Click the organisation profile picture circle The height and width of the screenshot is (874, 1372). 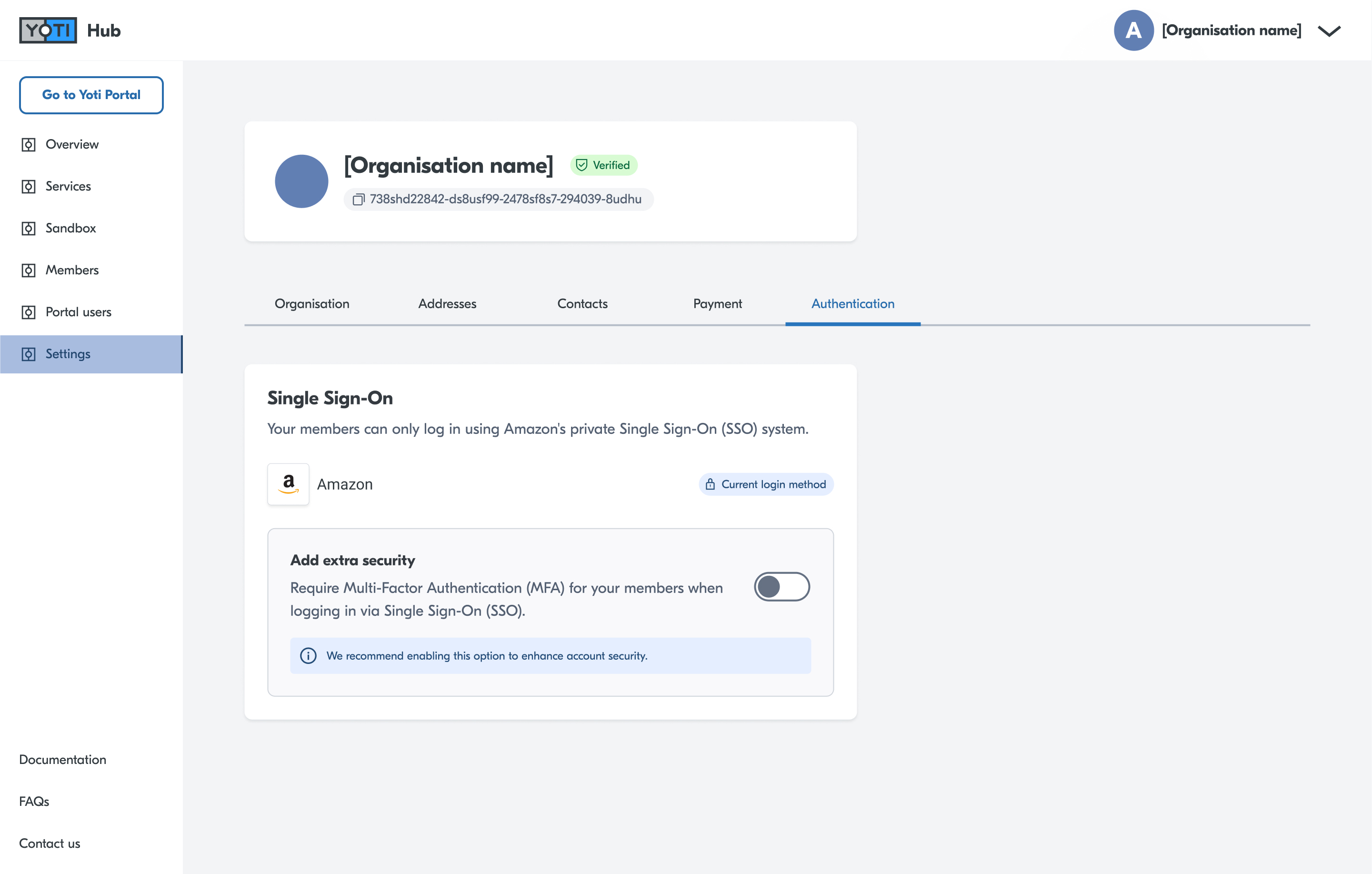[301, 181]
